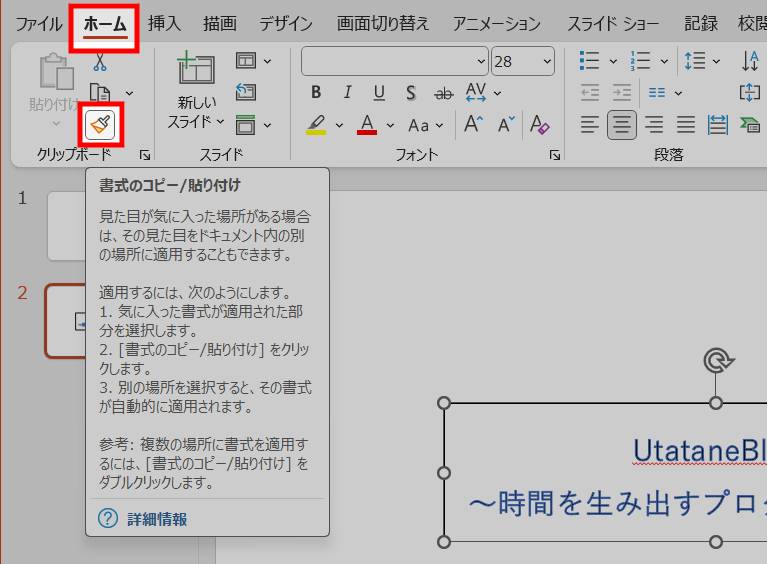Apply the yellow text highlight color
767x564 pixels.
[x=316, y=125]
